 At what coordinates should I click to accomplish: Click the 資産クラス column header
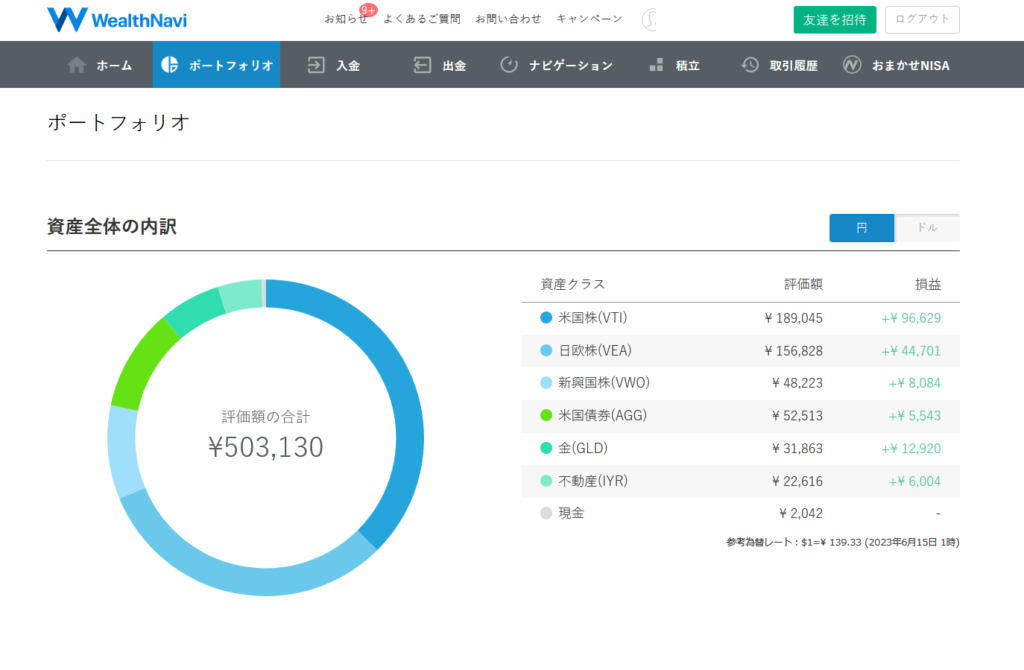click(x=573, y=284)
